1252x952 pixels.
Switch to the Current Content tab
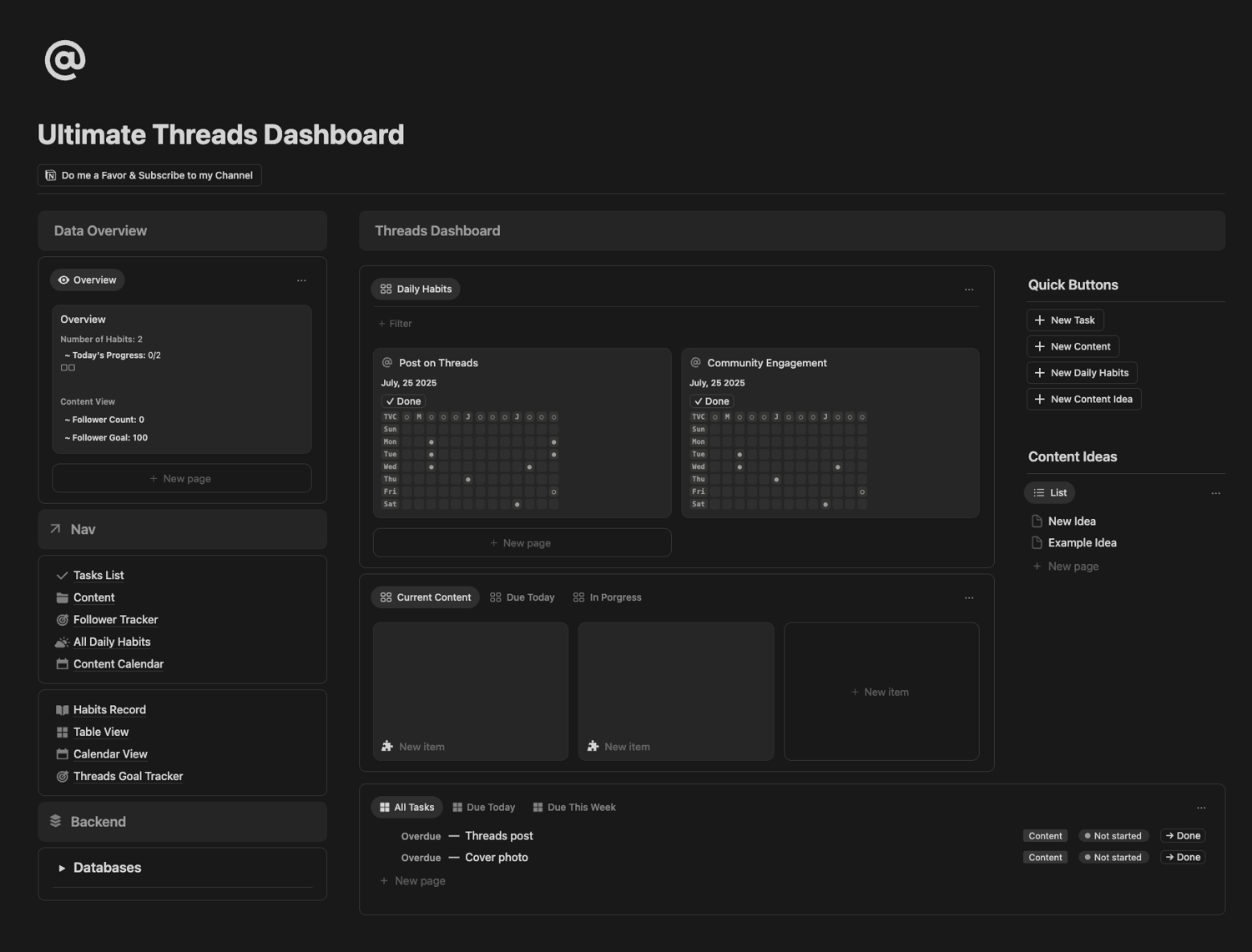point(425,597)
